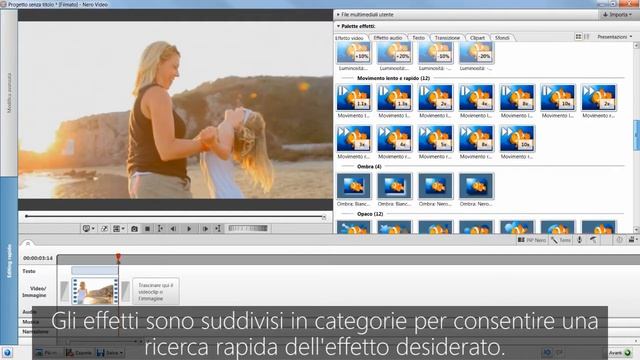640x360 pixels.
Task: Open the Presentazioni dropdown
Action: [614, 37]
